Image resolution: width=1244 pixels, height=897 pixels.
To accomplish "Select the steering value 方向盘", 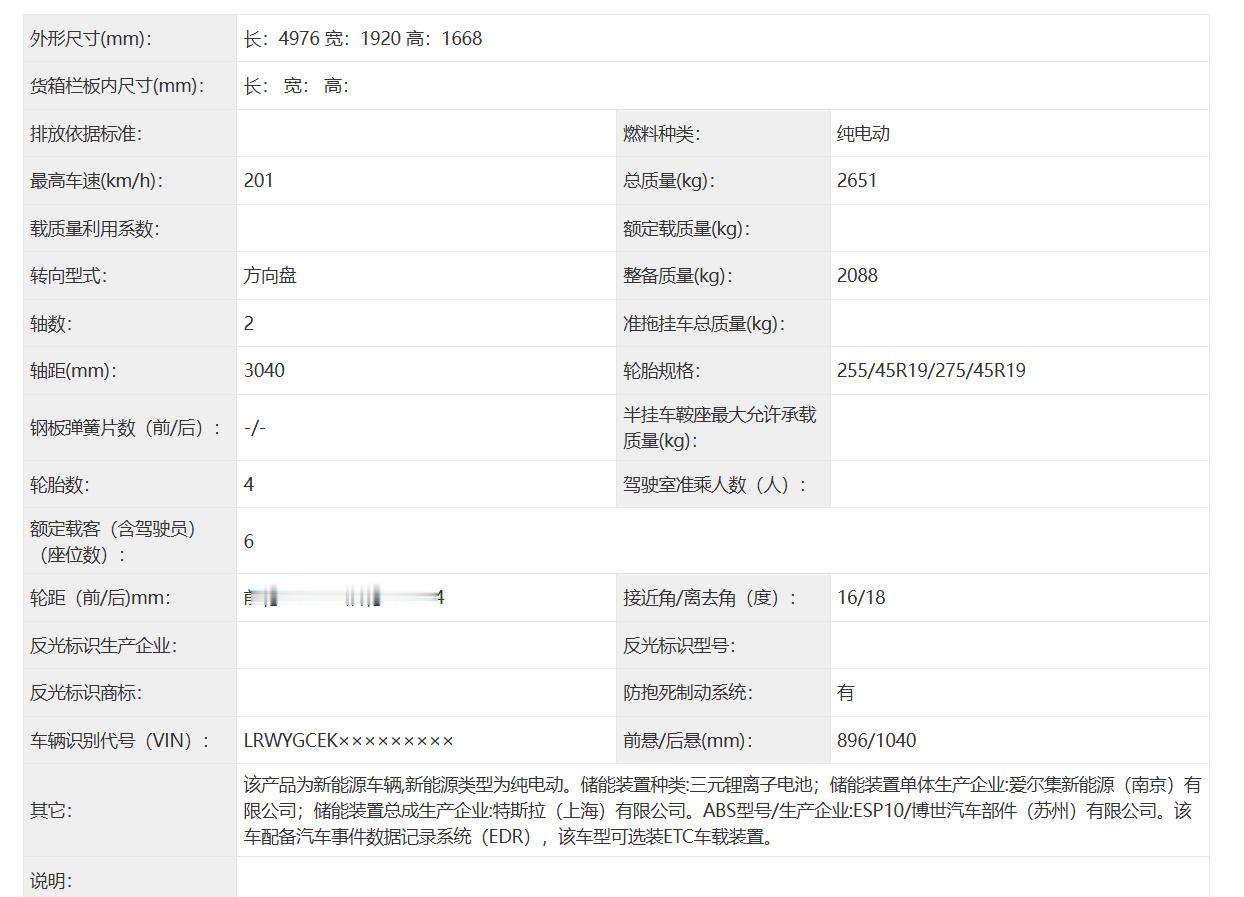I will pyautogui.click(x=270, y=276).
